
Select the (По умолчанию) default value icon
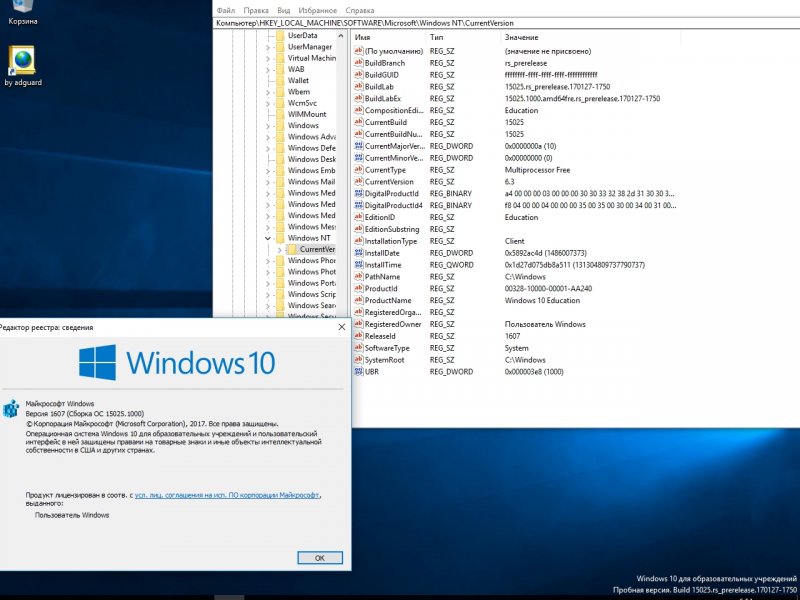(358, 51)
